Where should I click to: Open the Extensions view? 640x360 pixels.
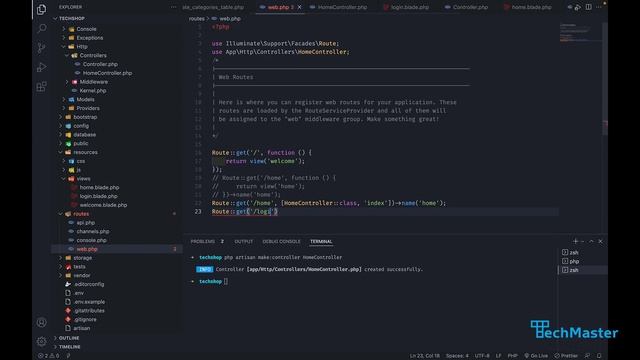point(41,87)
